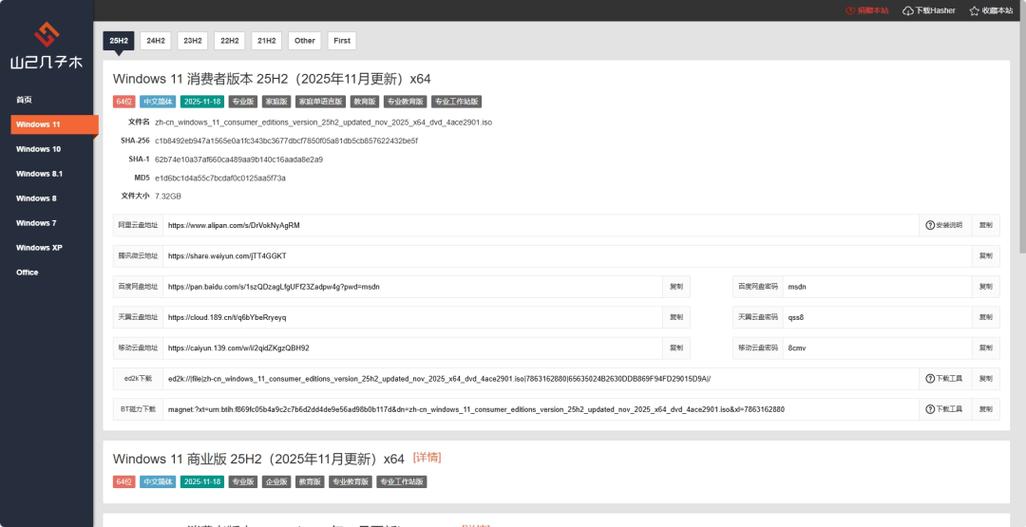Viewport: 1026px width, 527px height.
Task: Click the pan.baidu.com URL field
Action: coord(413,287)
